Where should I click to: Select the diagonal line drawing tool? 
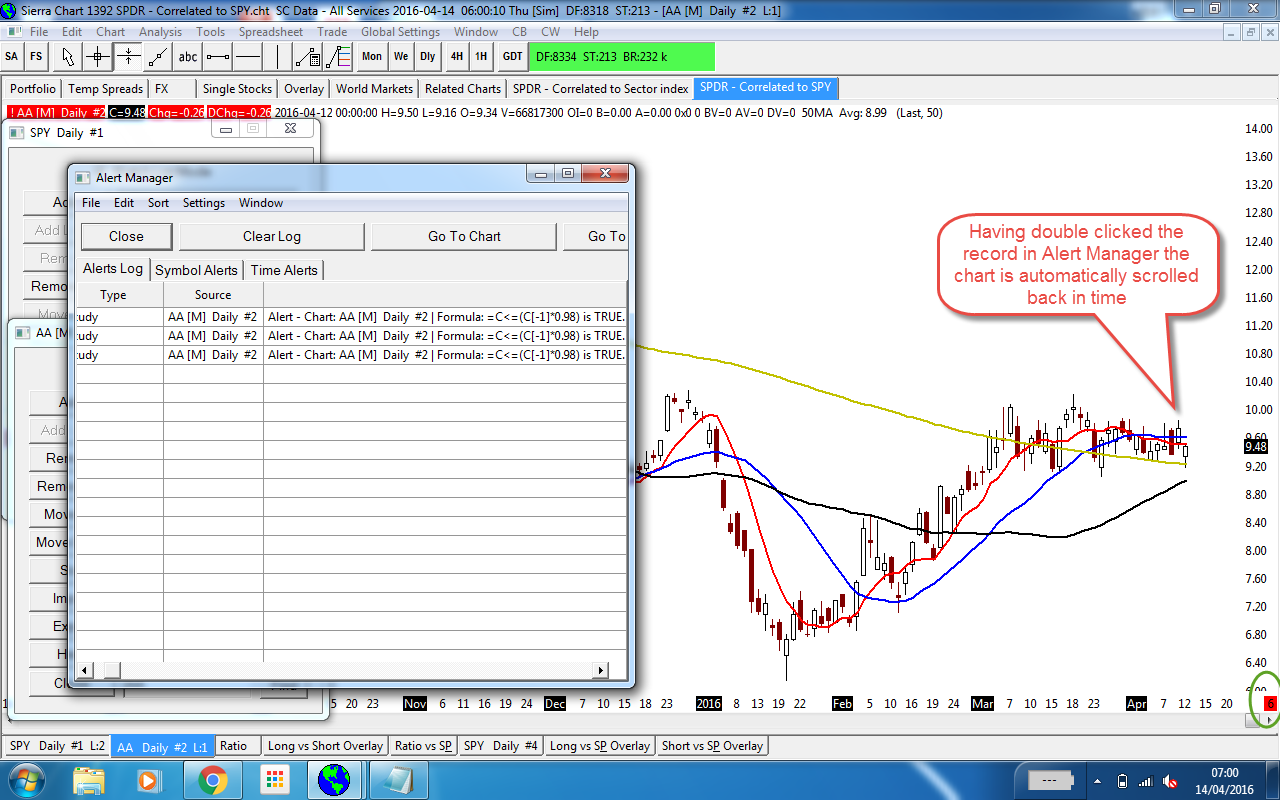(158, 56)
